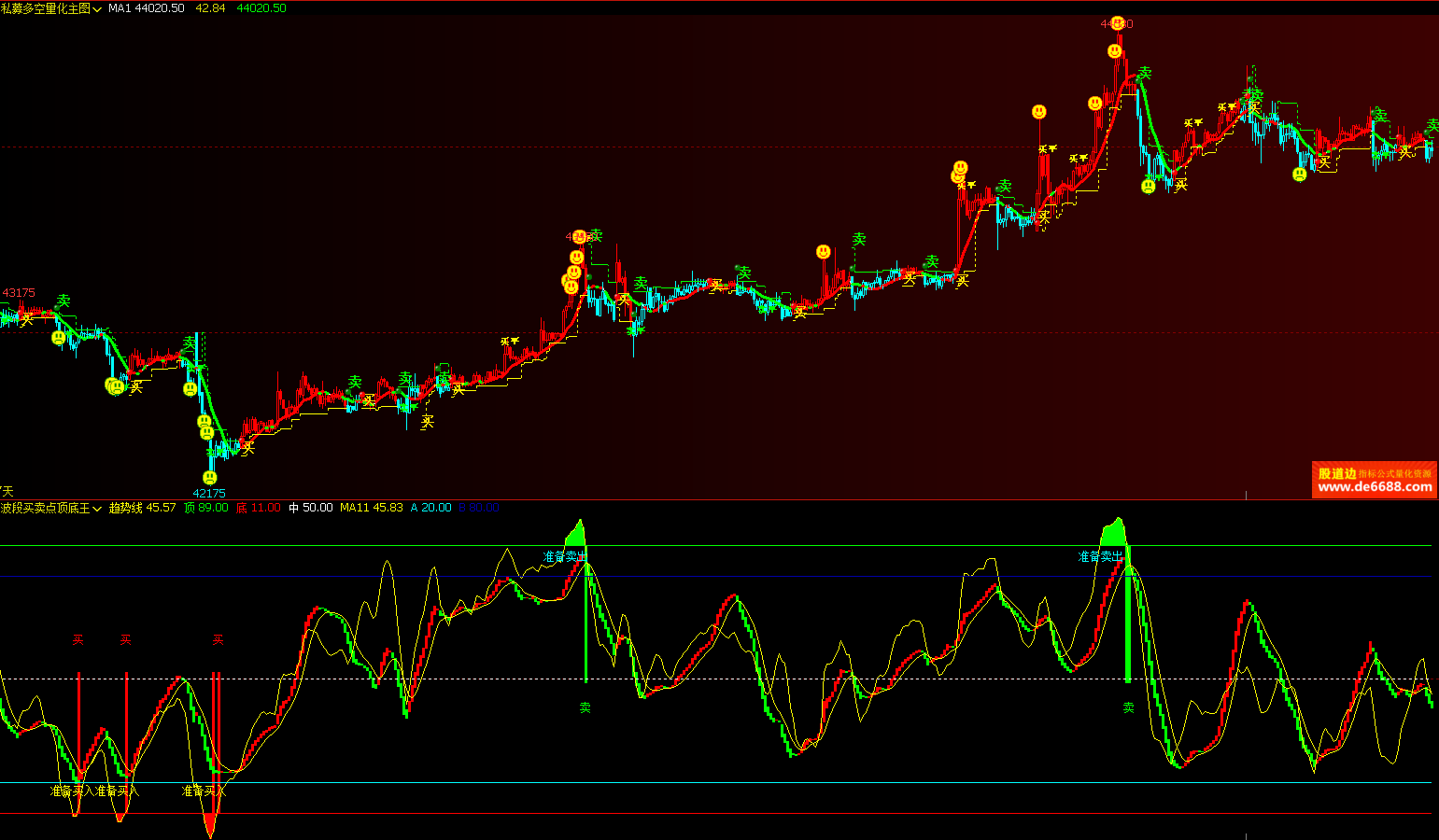Click the 42175 low price label
Viewport: 1439px width, 840px height.
[209, 493]
